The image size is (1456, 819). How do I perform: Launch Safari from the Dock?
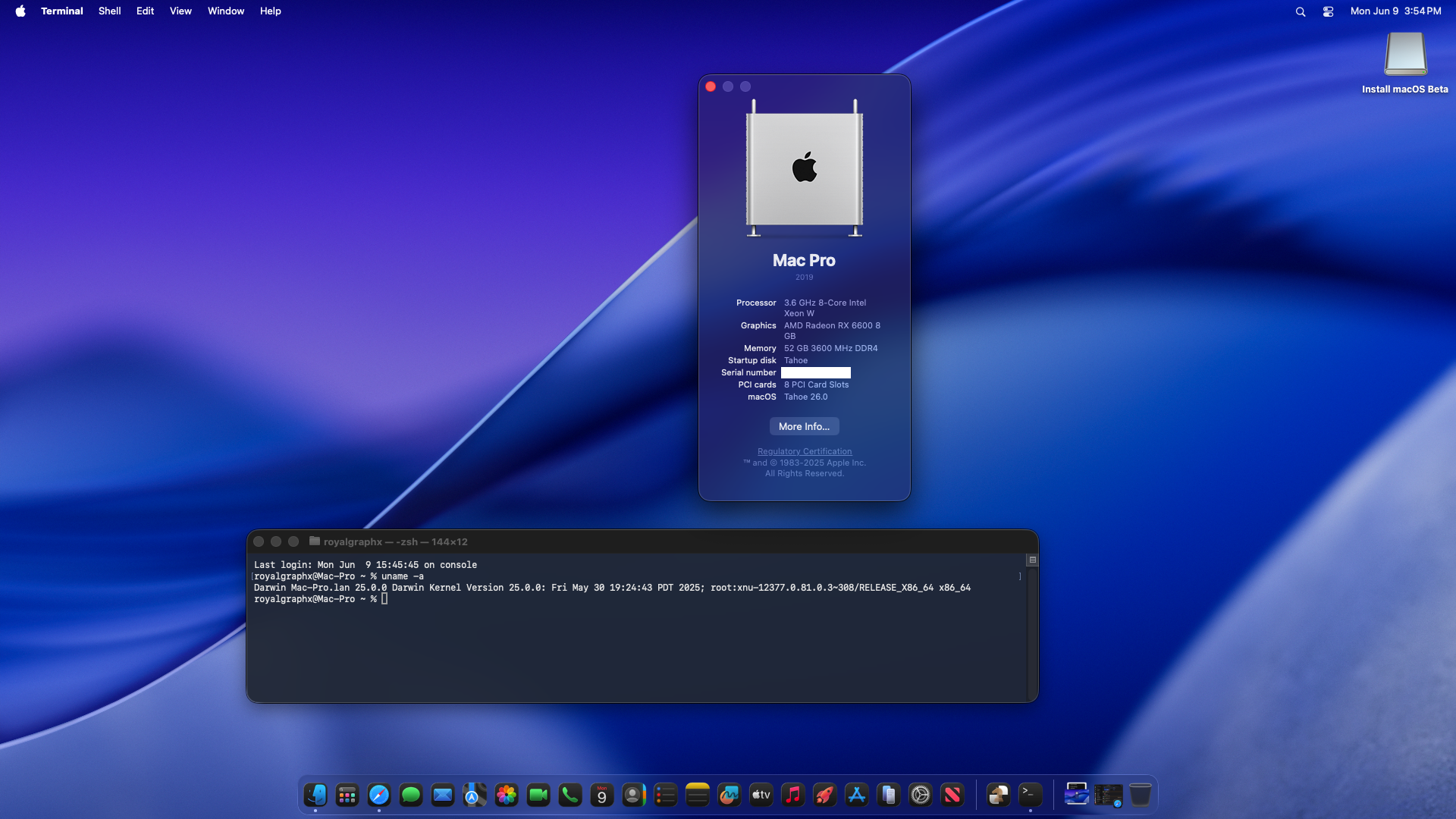coord(379,795)
